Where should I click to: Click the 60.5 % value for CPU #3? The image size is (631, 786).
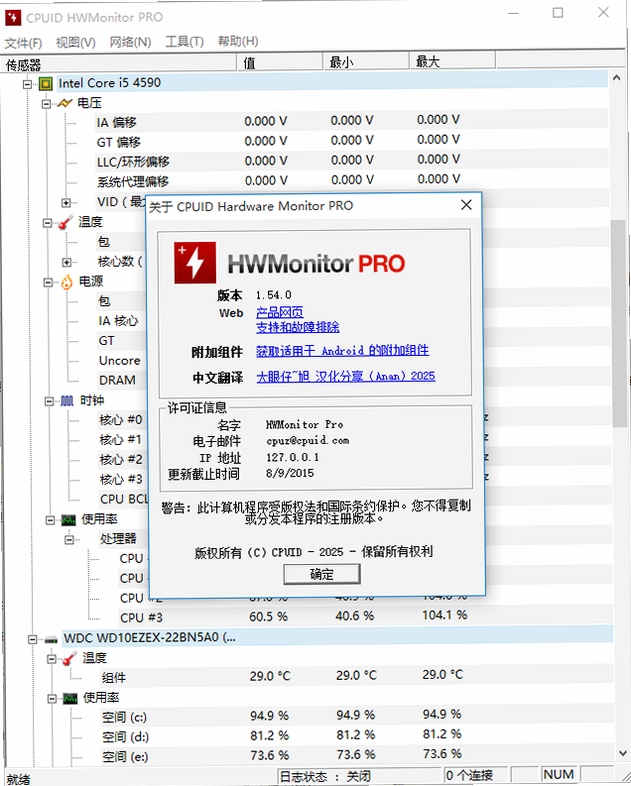pyautogui.click(x=269, y=617)
